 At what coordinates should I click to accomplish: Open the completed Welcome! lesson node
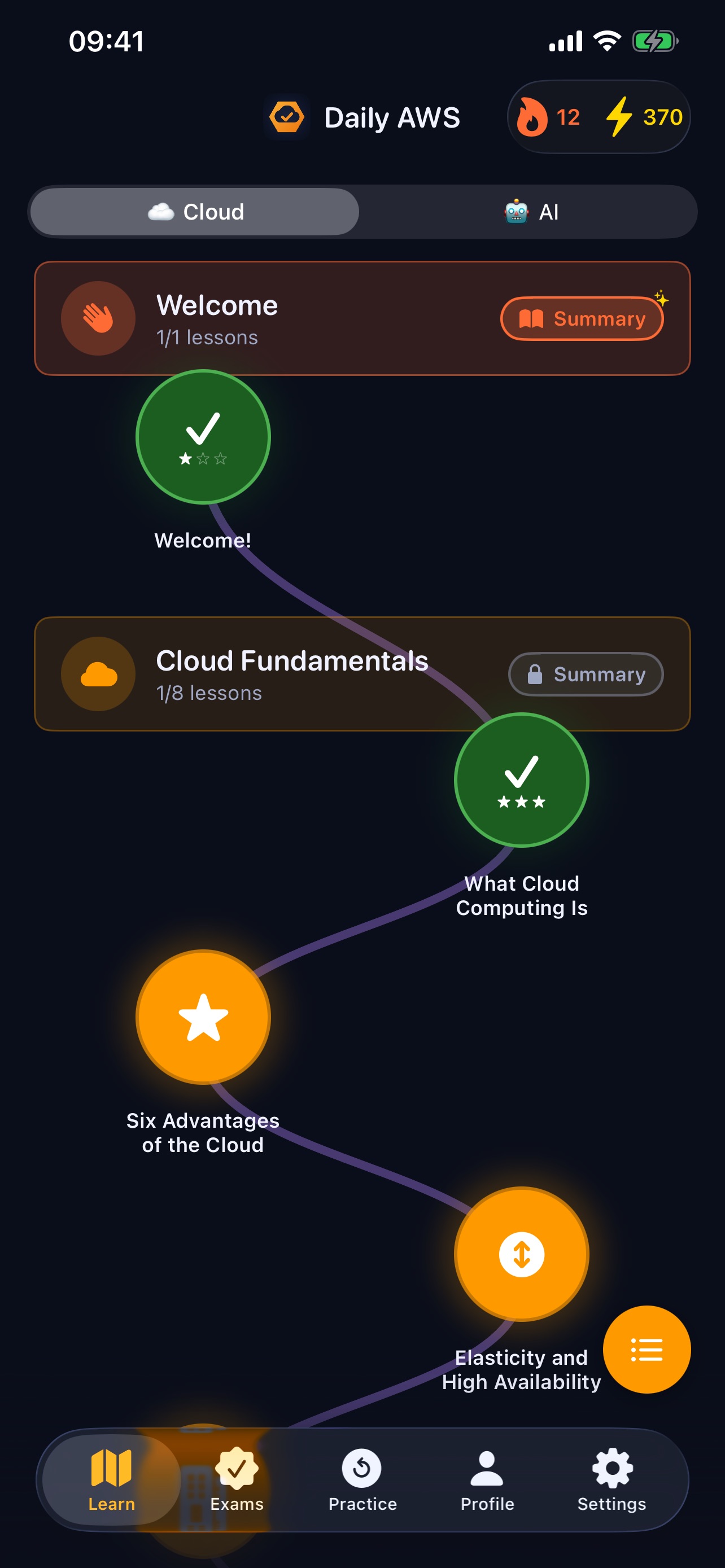coord(203,436)
